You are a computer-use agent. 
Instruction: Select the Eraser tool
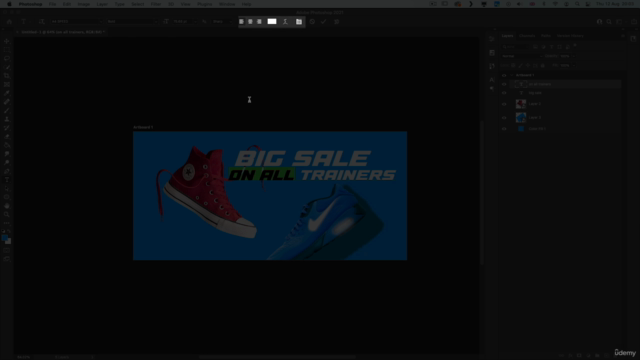point(7,136)
